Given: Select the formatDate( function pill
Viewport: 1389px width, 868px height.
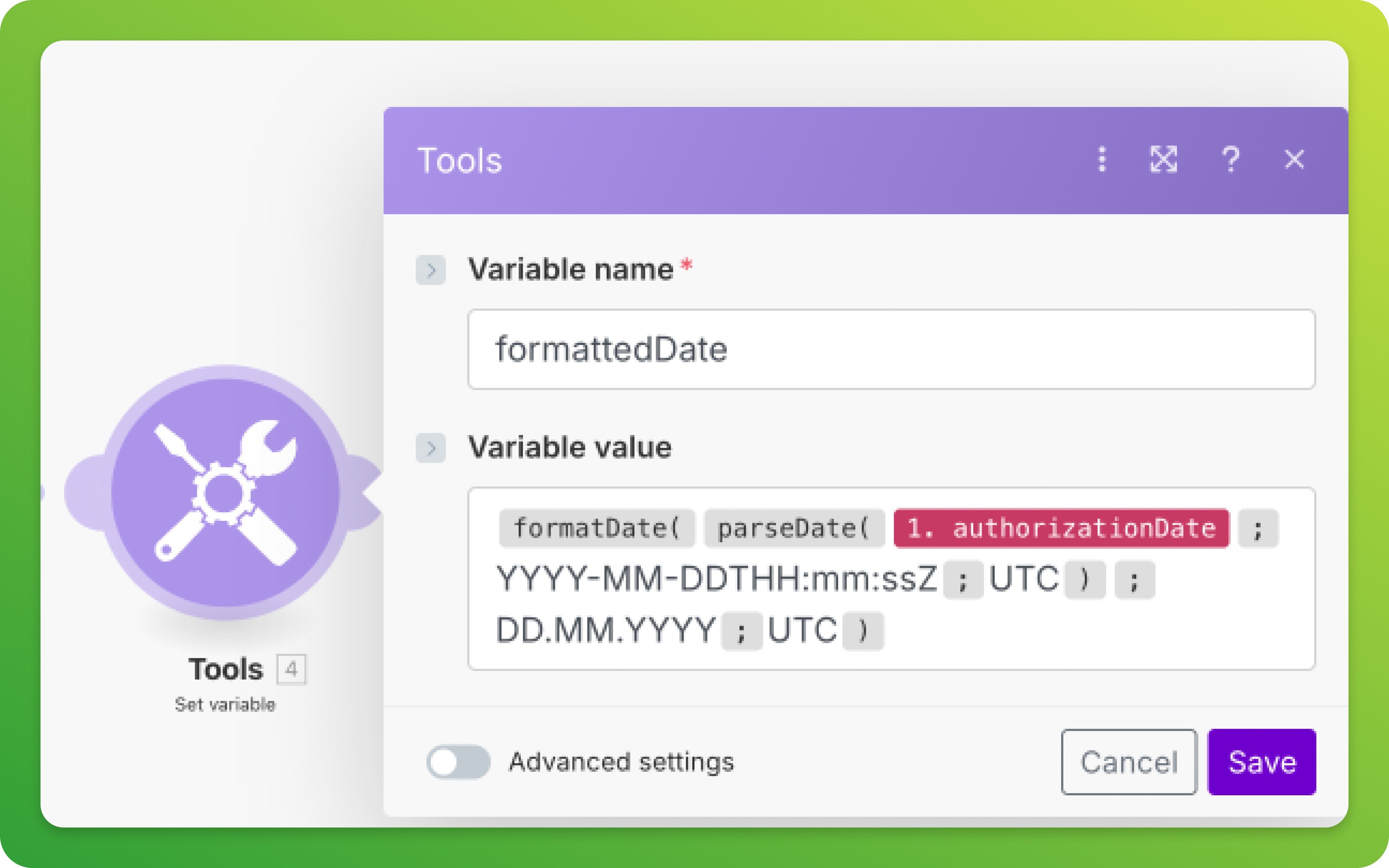Looking at the screenshot, I should pyautogui.click(x=597, y=528).
